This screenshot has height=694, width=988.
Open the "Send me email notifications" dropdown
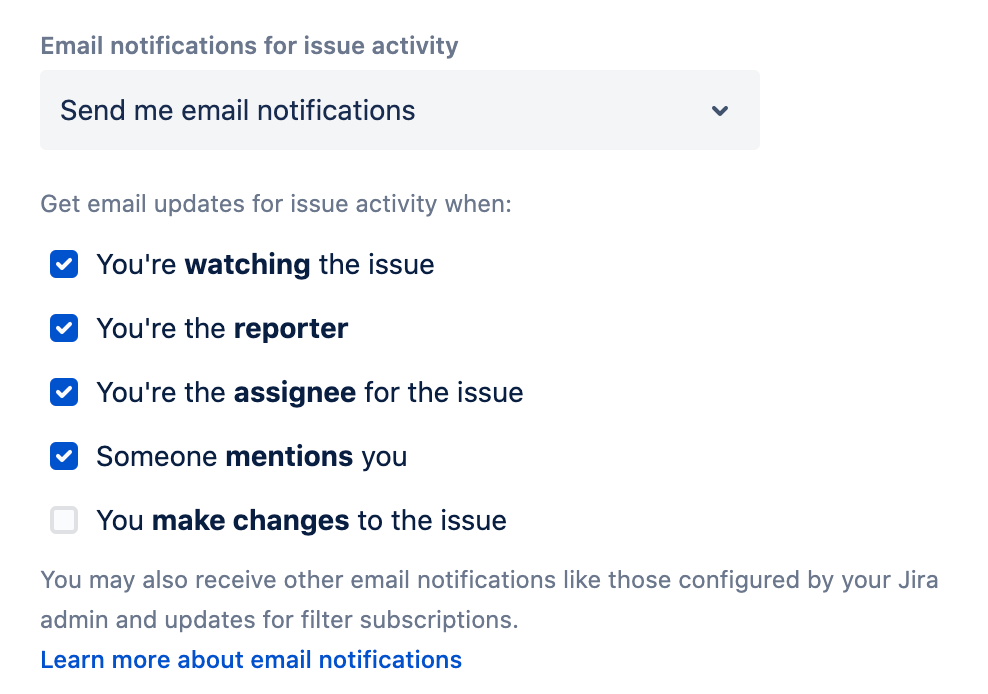point(399,110)
